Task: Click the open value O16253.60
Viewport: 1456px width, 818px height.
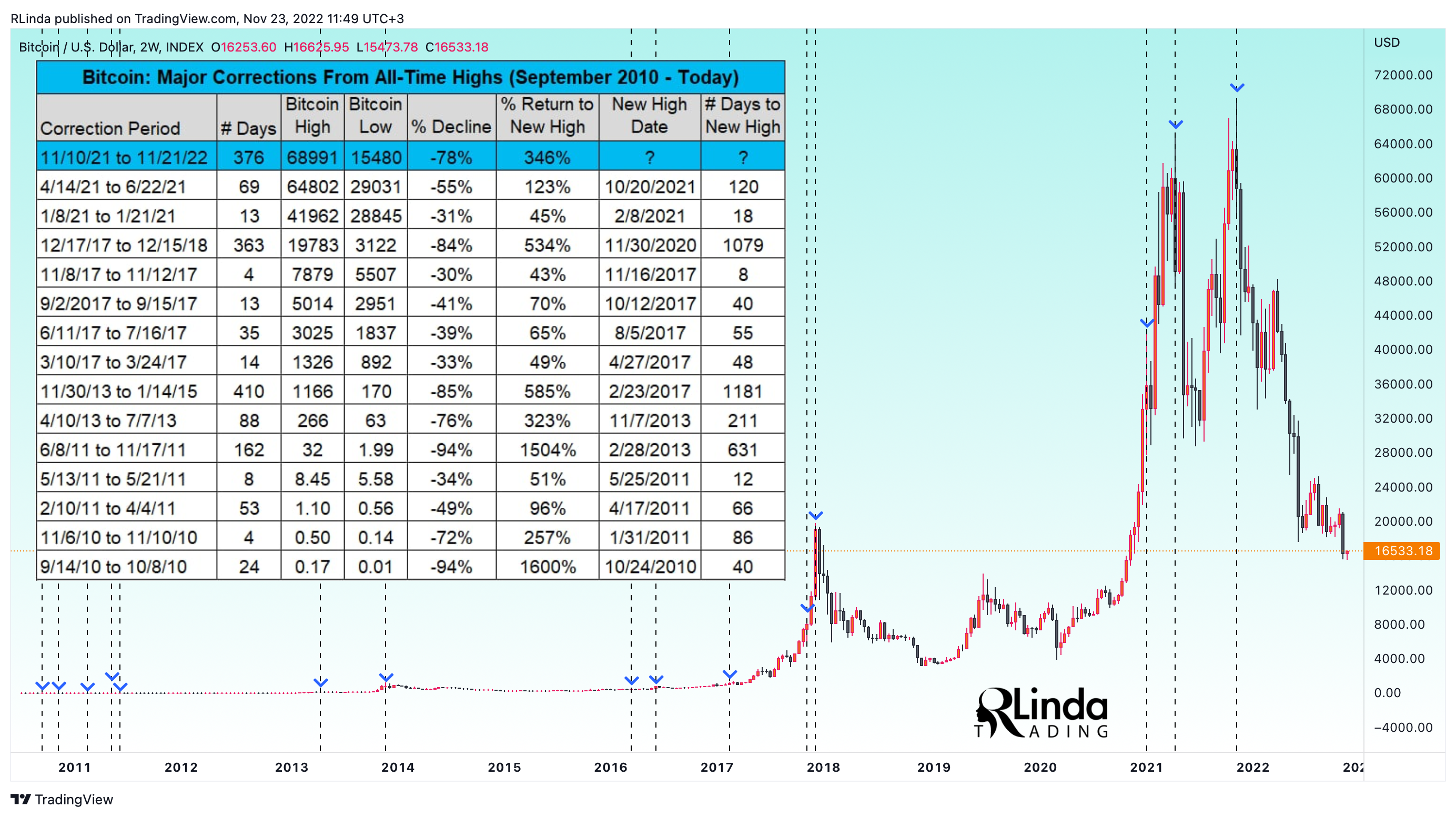Action: click(244, 47)
